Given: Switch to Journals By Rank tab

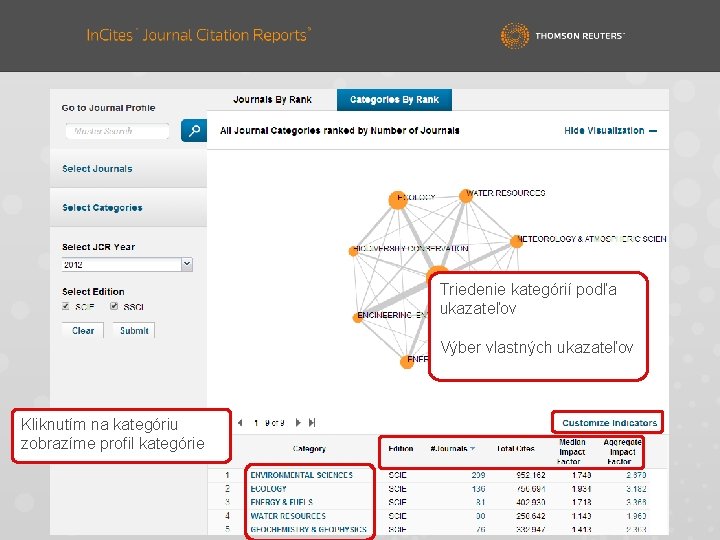Looking at the screenshot, I should [272, 100].
